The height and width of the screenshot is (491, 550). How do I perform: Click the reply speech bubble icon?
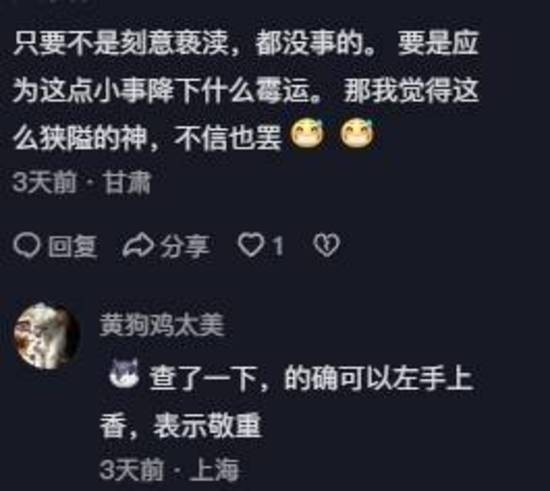[x=26, y=246]
